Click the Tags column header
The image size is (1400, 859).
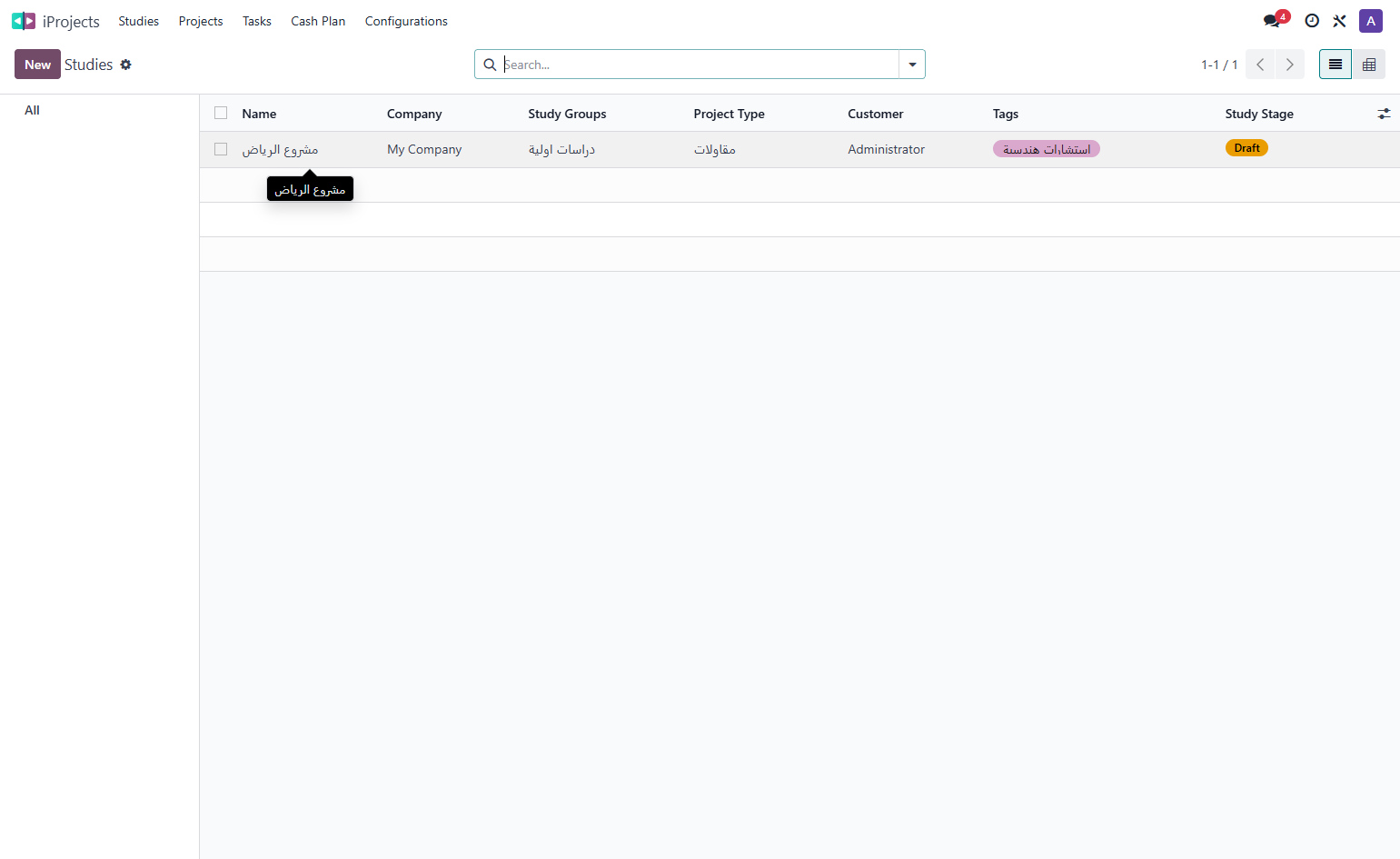pyautogui.click(x=1006, y=114)
